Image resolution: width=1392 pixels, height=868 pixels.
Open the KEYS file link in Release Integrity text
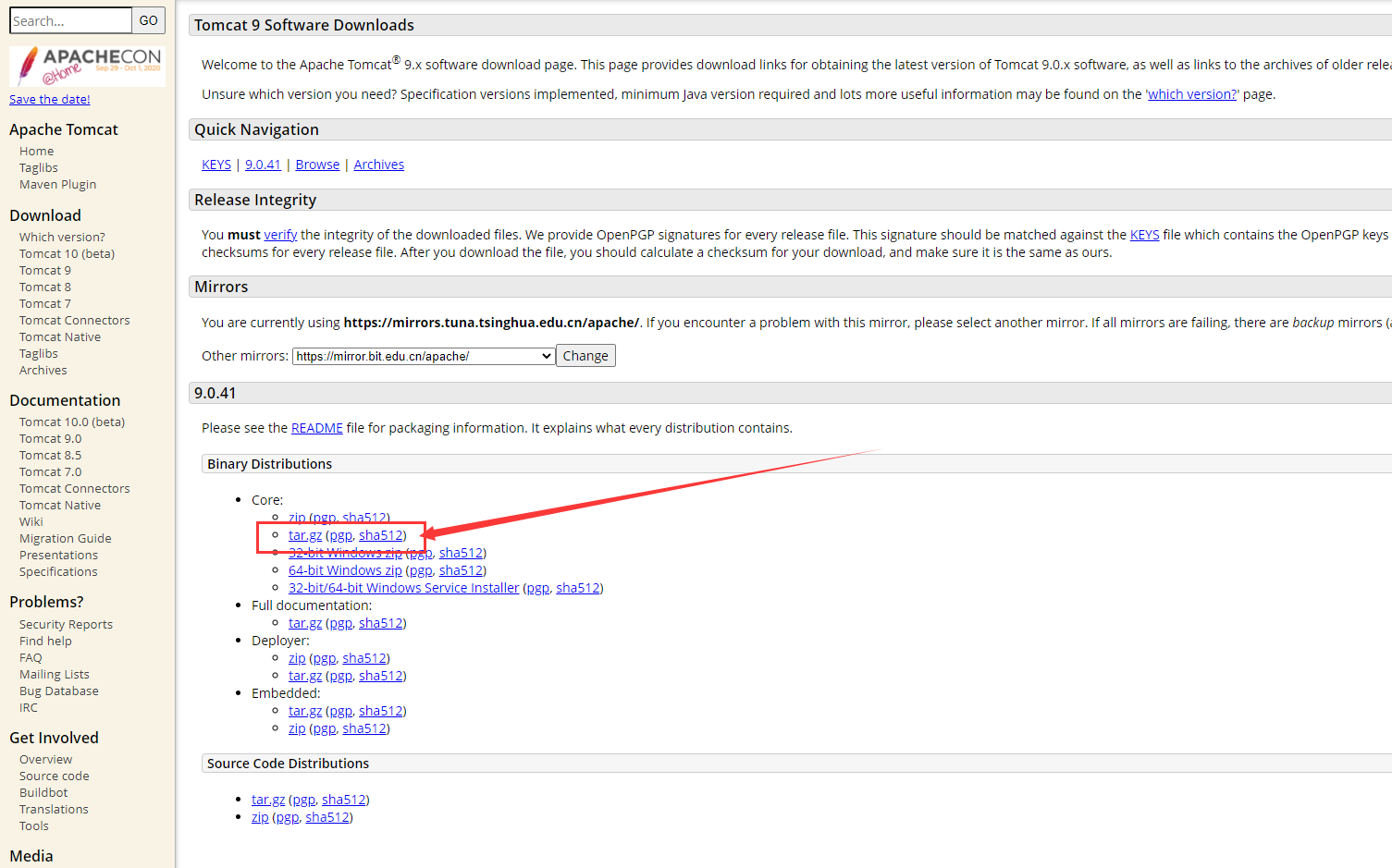[1144, 235]
